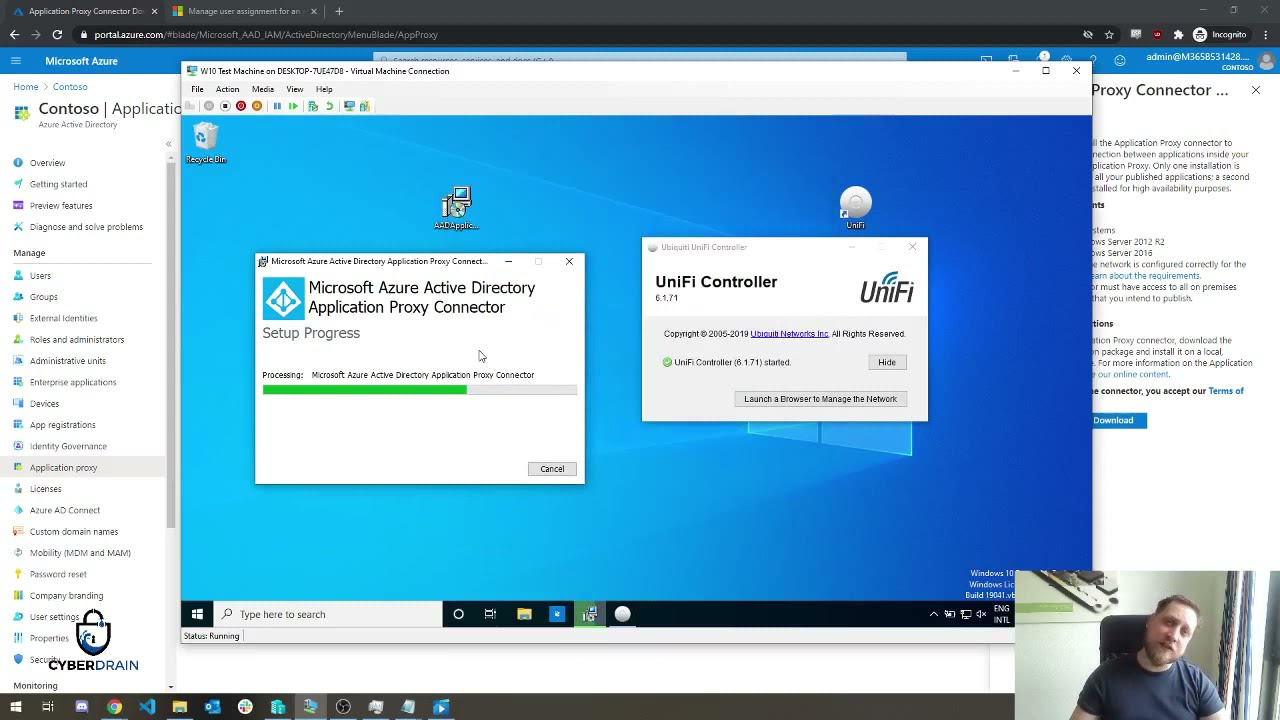
Task: Pause the virtual machine from the toolbar
Action: point(277,106)
